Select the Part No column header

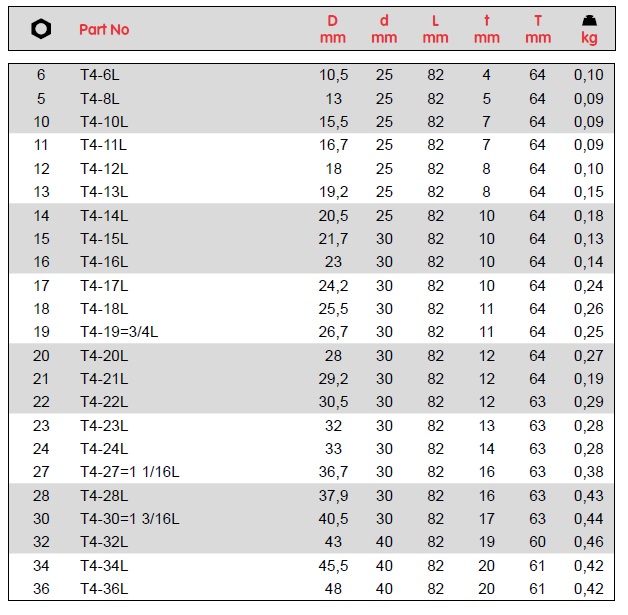[104, 29]
